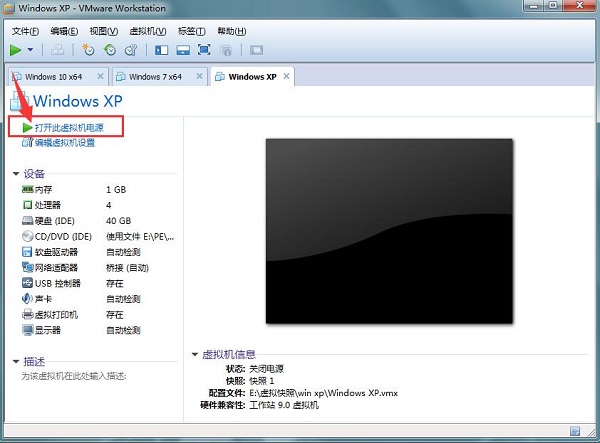This screenshot has height=443, width=600.
Task: Open the snapshot manager icon
Action: click(x=131, y=49)
